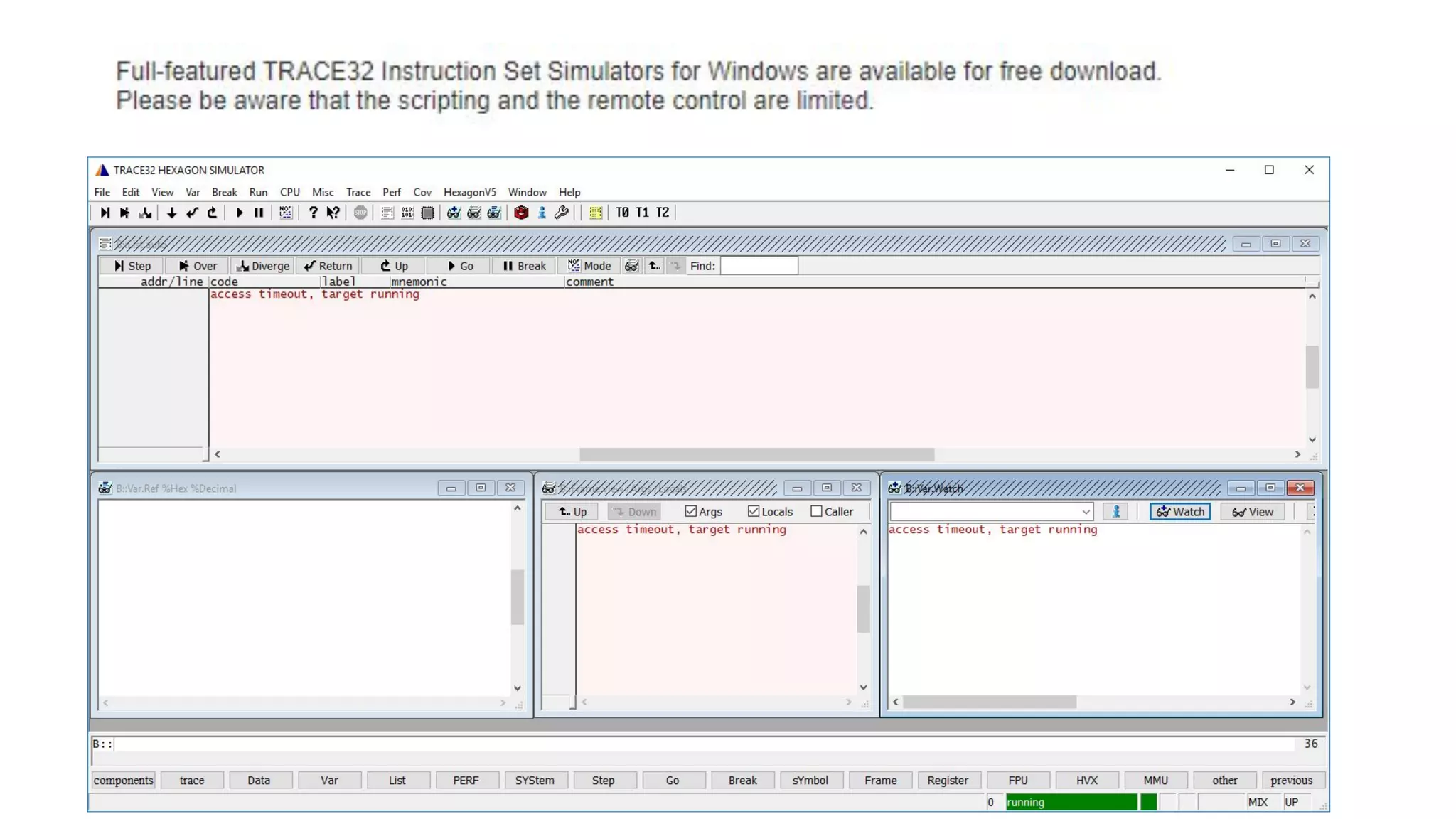
Task: Uncheck the Args checkbox
Action: pyautogui.click(x=690, y=511)
